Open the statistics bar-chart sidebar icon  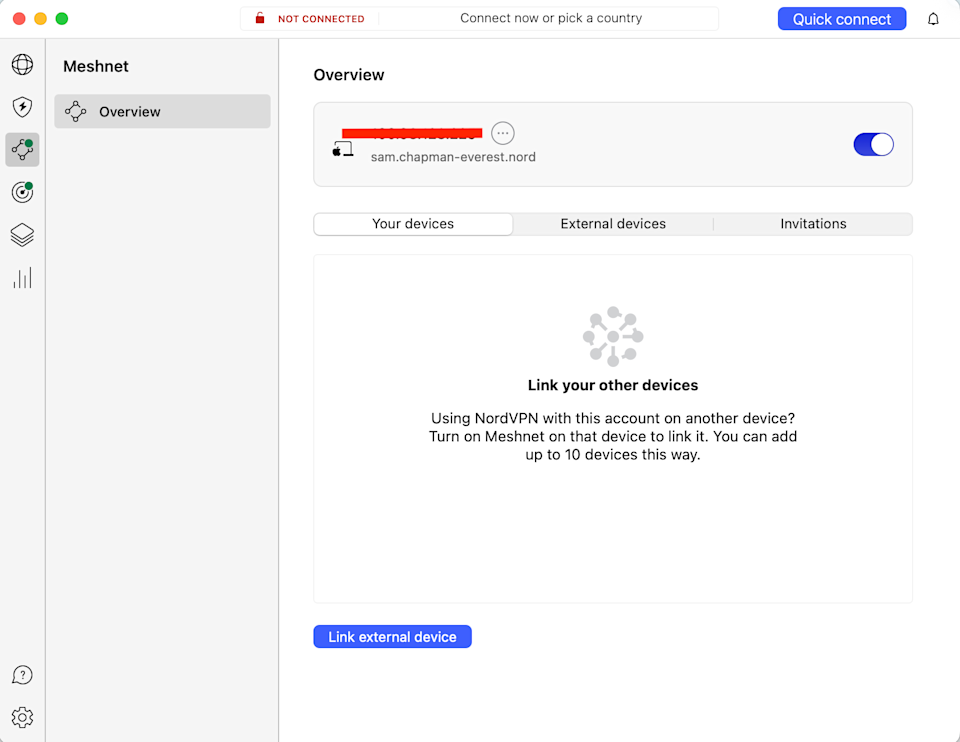pos(22,278)
